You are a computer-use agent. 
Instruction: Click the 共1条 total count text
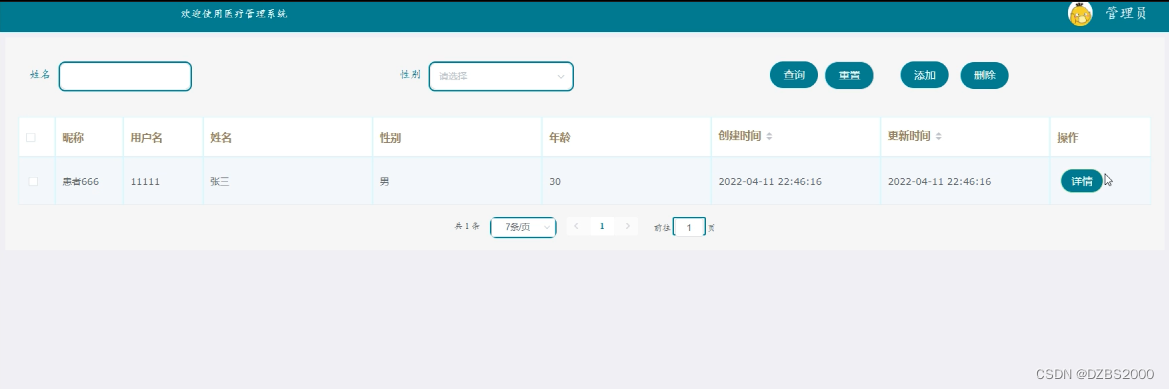tap(467, 227)
